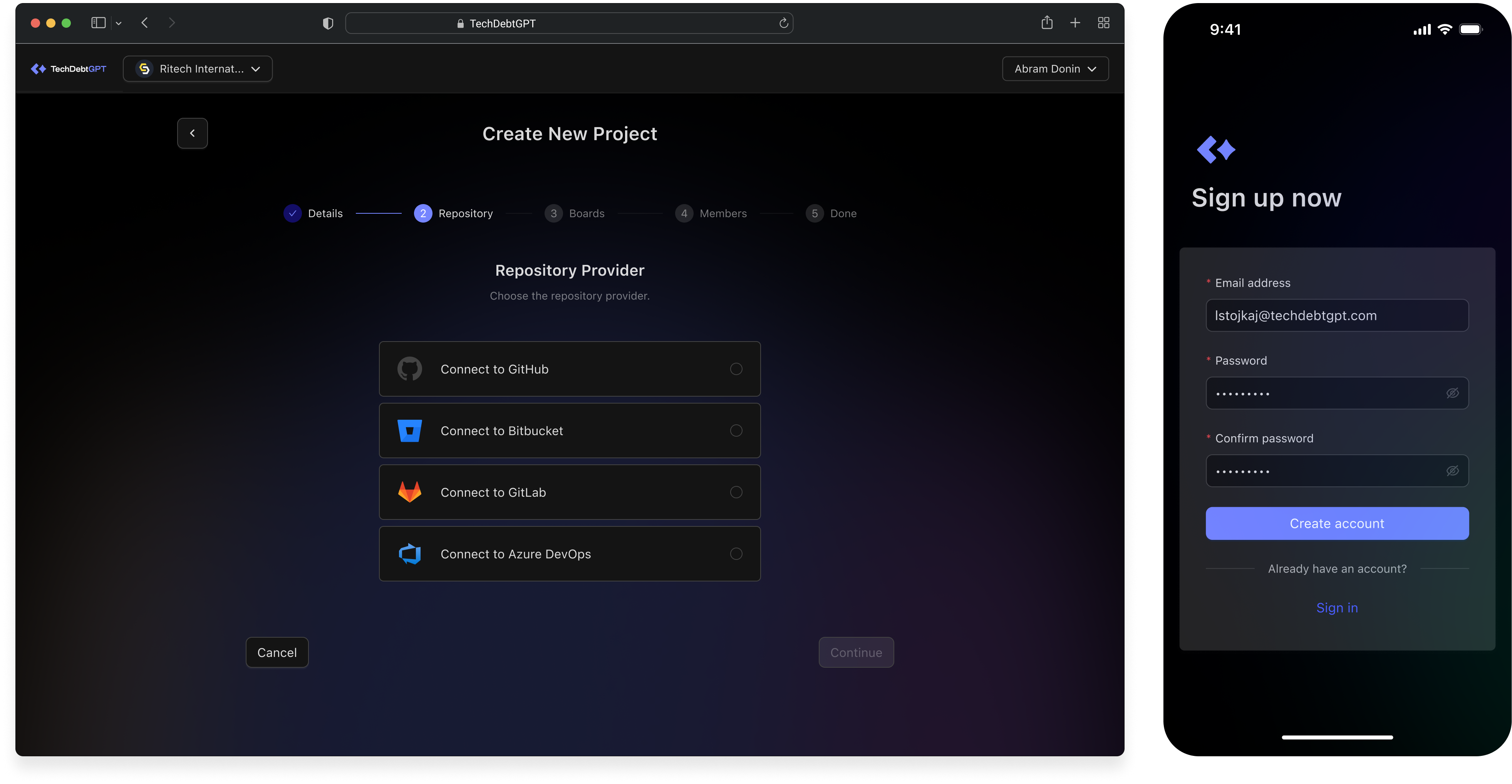
Task: Open the Ritech Internat... organization dropdown
Action: 198,69
